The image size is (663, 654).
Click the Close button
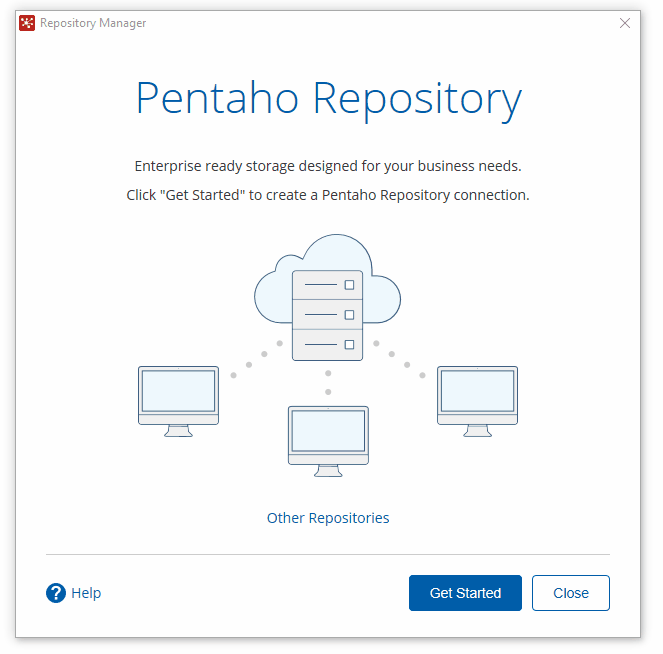coord(571,593)
